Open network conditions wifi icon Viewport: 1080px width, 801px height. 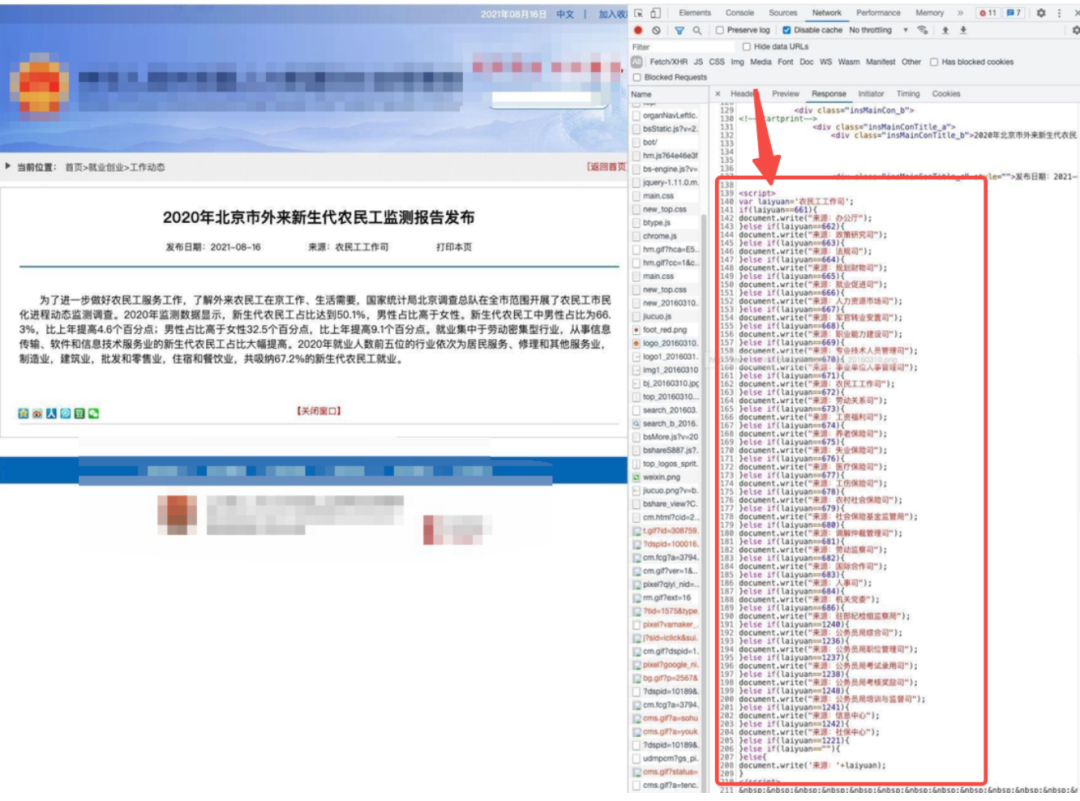tap(922, 30)
